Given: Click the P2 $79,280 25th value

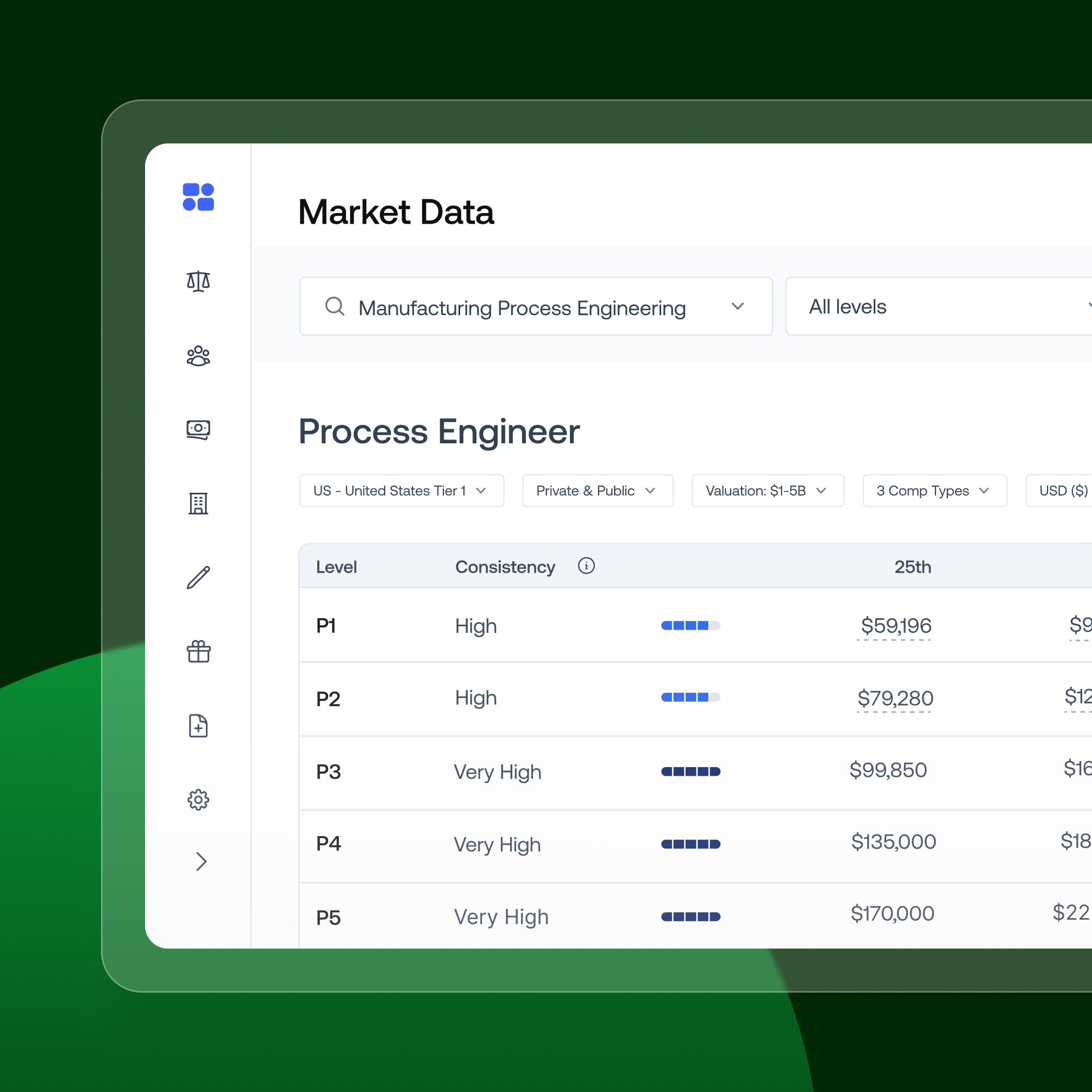Looking at the screenshot, I should click(x=895, y=698).
